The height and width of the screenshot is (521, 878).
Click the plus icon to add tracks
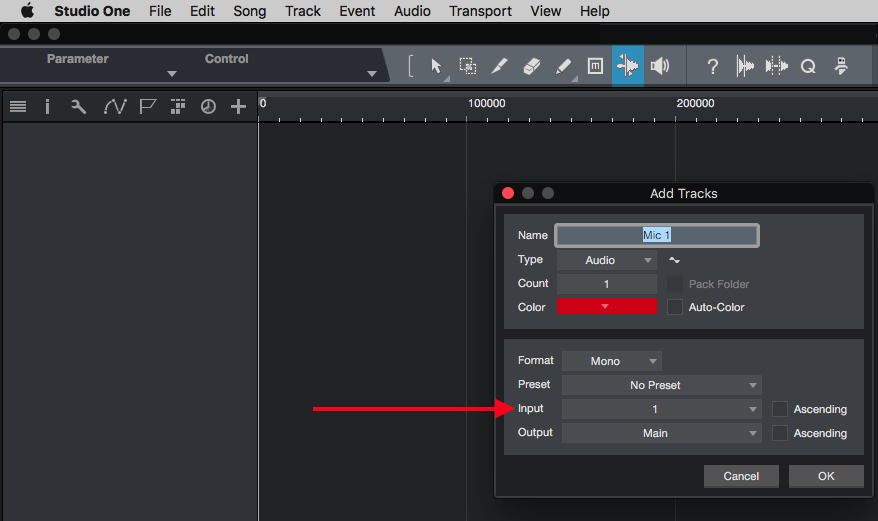point(238,106)
